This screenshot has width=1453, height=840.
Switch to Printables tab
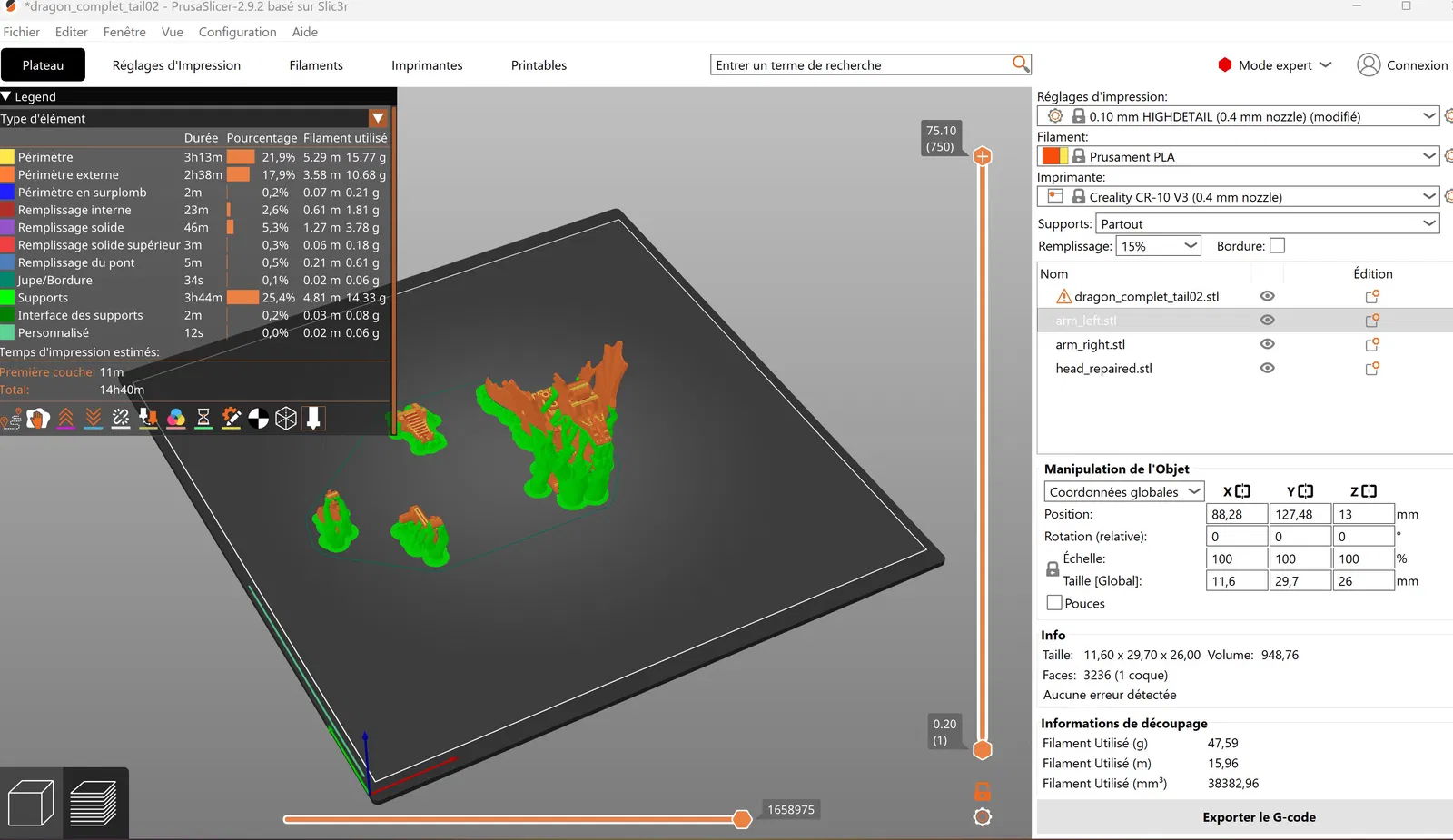pos(539,65)
